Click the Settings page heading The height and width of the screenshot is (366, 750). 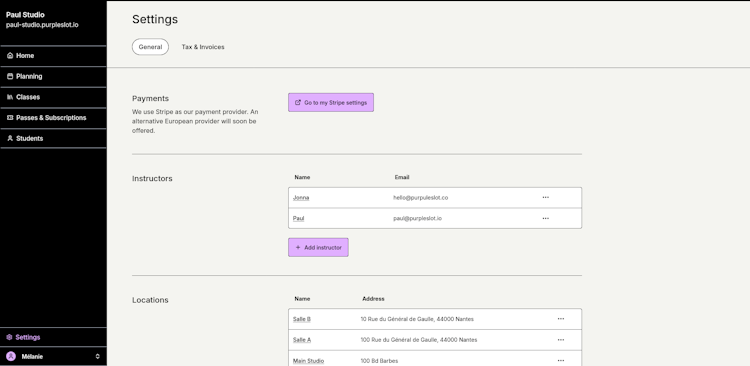pos(155,19)
